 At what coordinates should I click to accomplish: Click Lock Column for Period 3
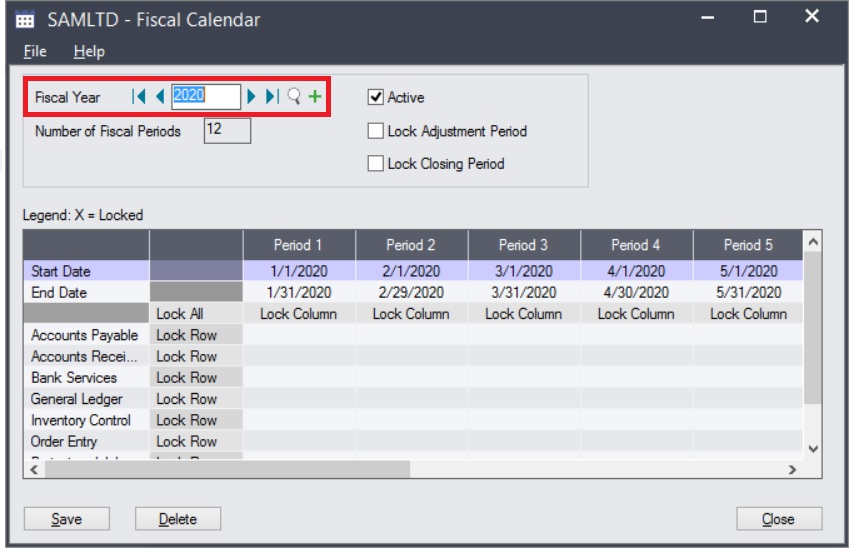click(524, 314)
